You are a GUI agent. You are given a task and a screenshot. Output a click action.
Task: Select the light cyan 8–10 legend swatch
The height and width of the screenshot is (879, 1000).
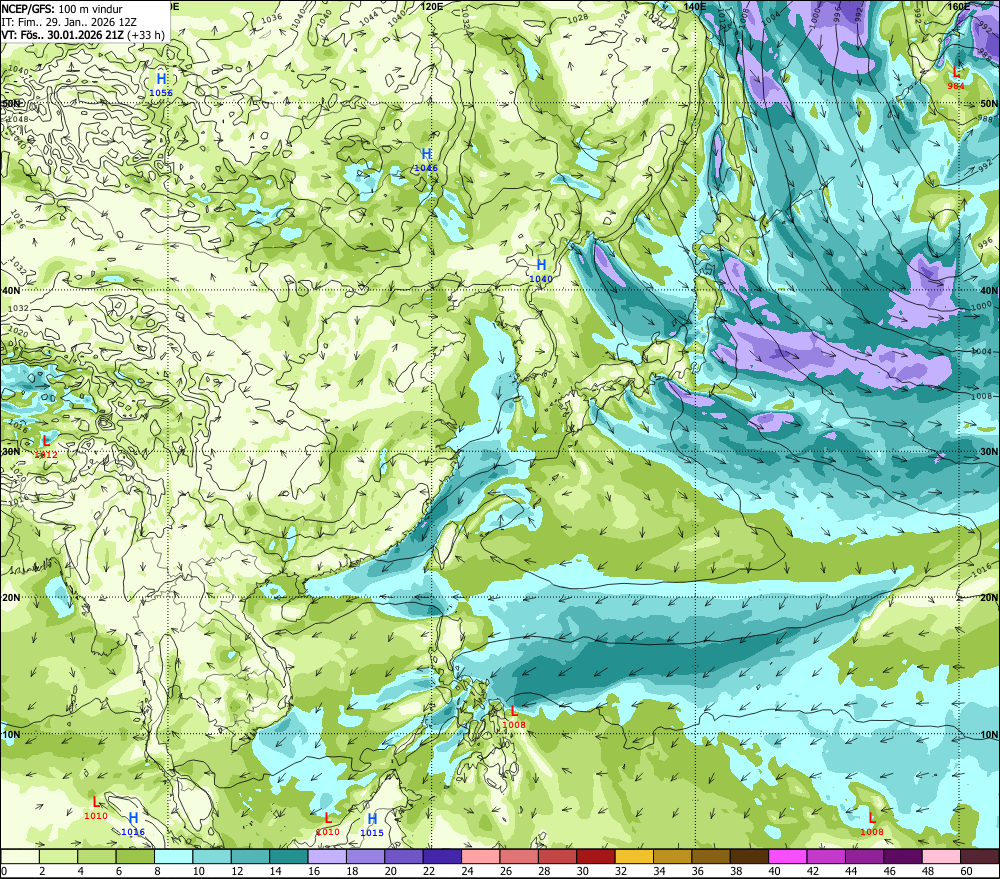click(174, 856)
